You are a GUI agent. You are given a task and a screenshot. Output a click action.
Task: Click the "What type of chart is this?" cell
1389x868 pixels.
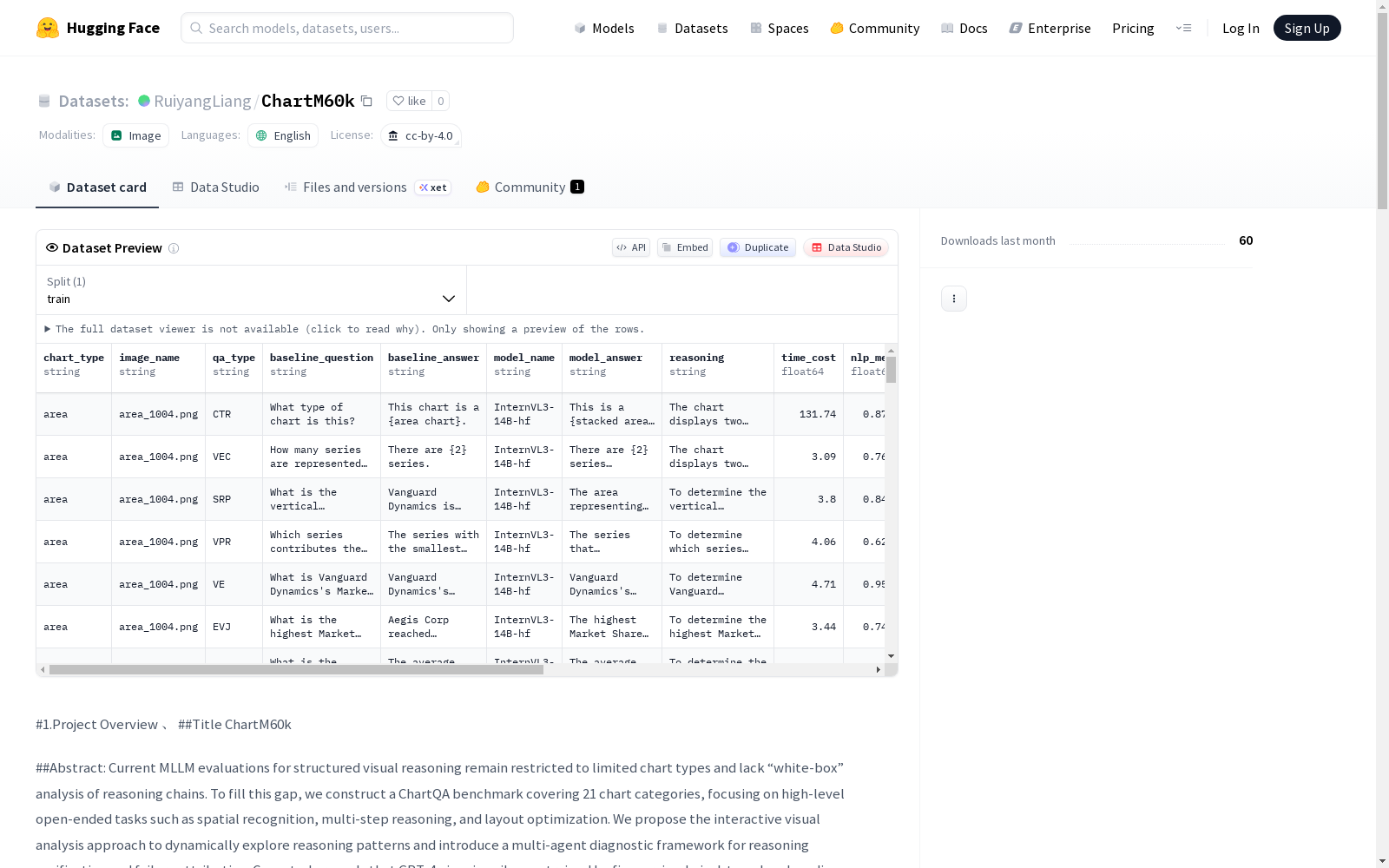click(x=322, y=414)
